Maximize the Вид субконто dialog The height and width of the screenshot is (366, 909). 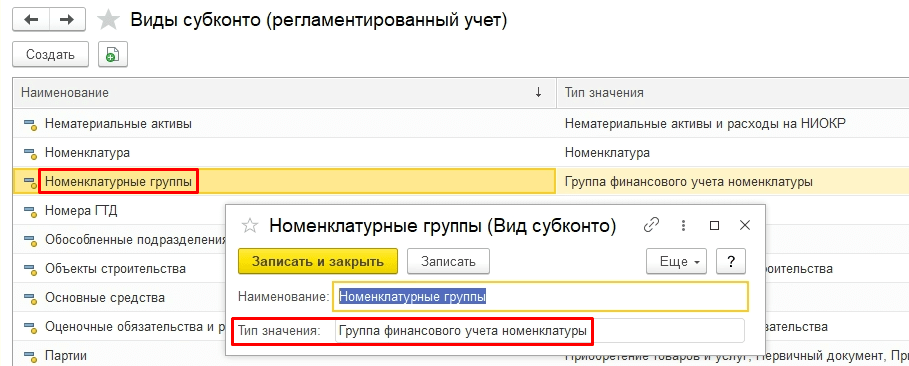point(715,225)
